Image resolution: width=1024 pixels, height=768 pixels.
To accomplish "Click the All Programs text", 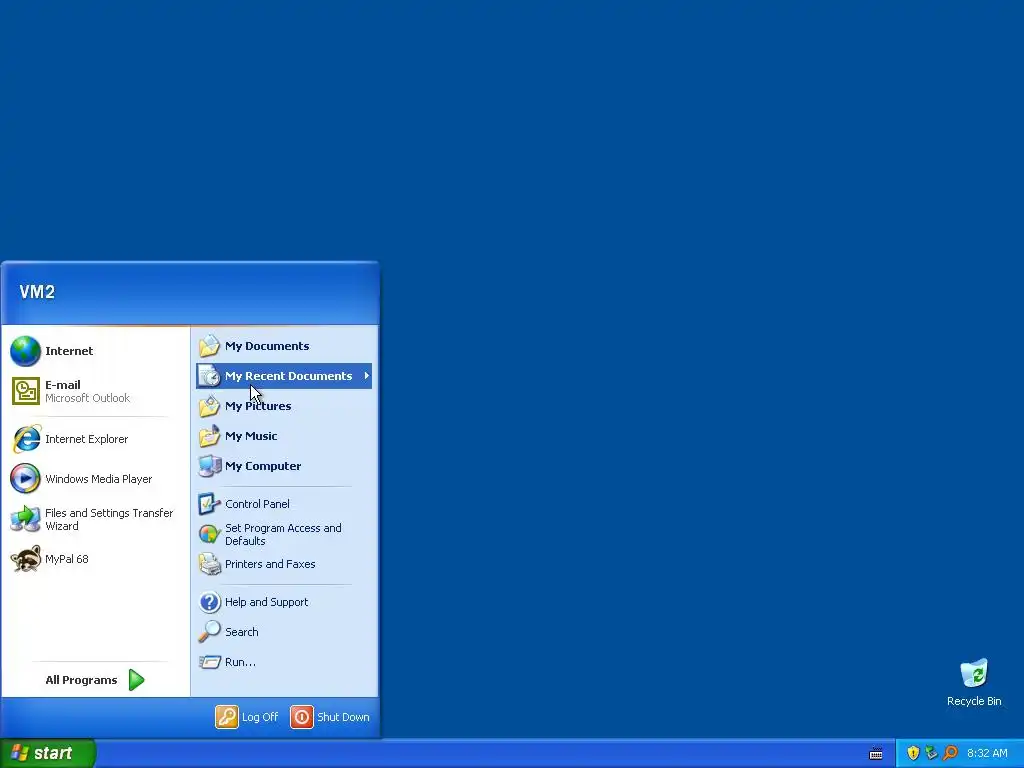I will (x=81, y=680).
